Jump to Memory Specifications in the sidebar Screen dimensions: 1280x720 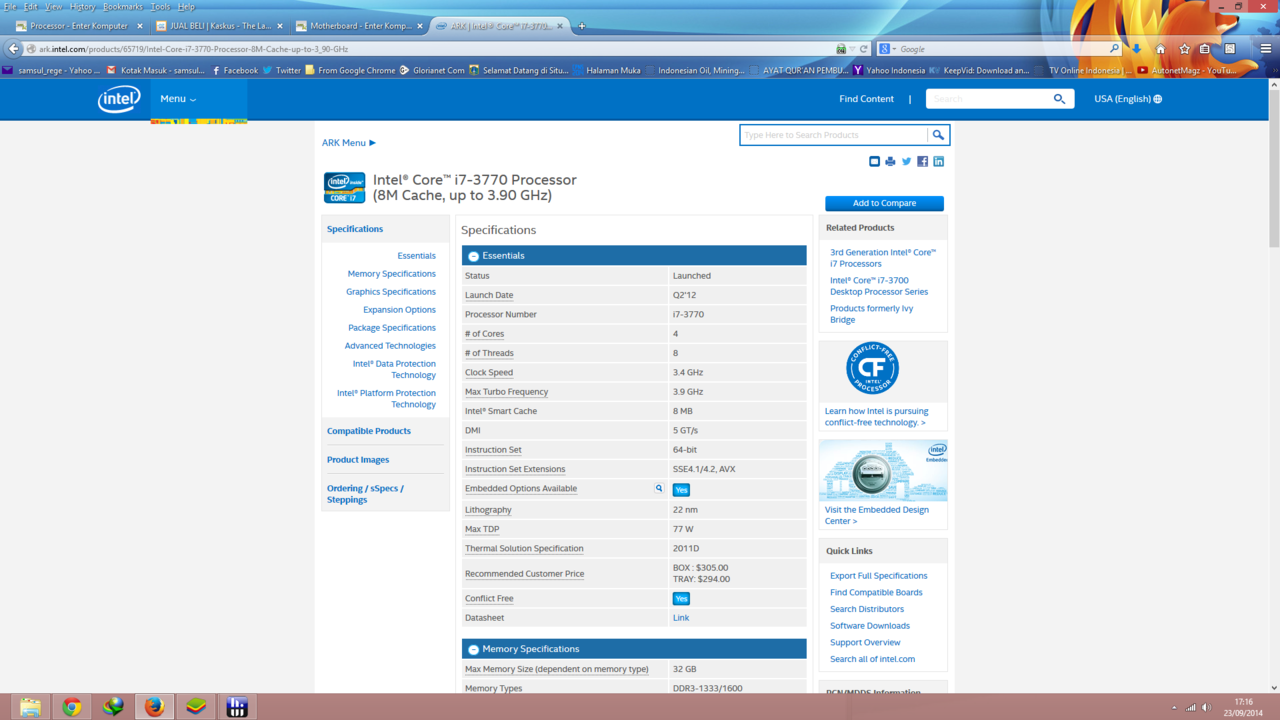(x=391, y=274)
